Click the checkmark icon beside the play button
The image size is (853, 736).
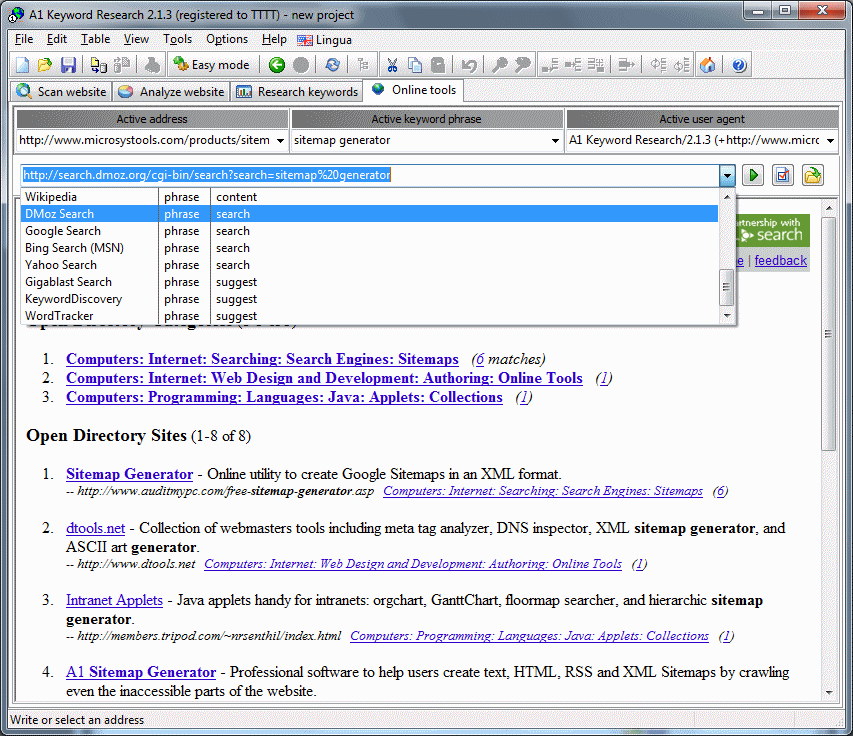click(783, 175)
